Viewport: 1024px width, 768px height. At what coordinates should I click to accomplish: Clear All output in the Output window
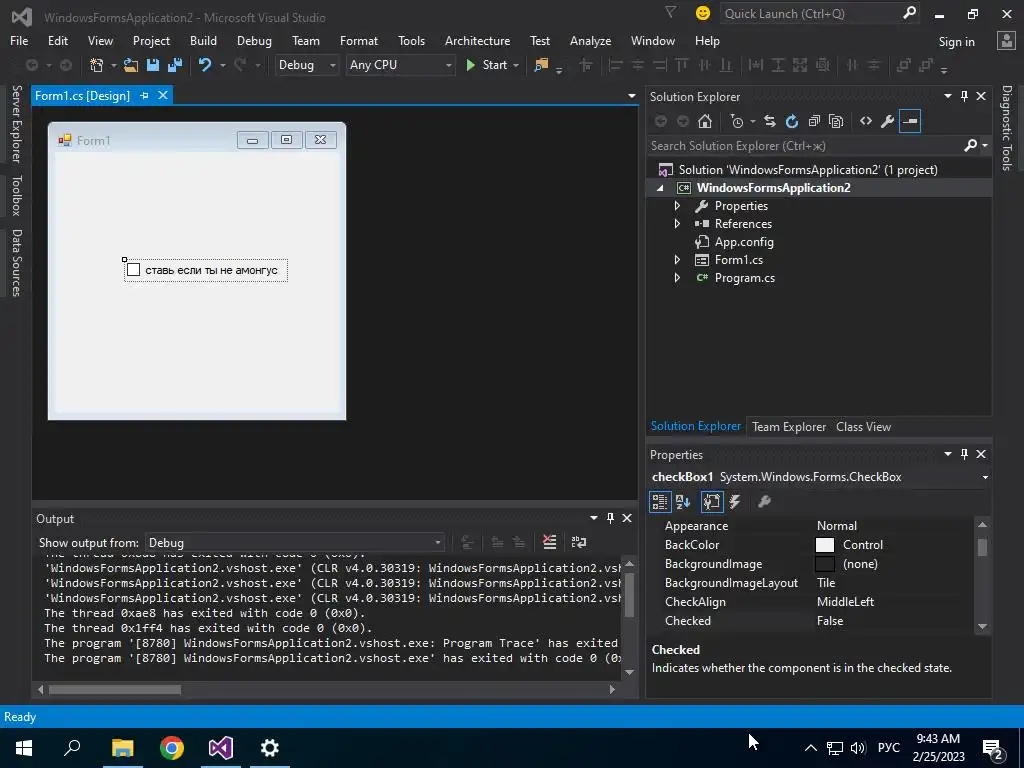point(550,542)
